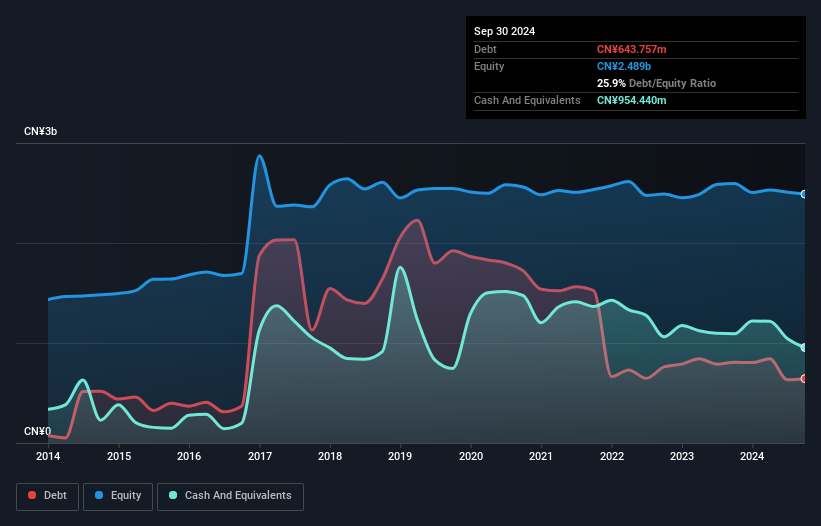Screen dimensions: 821x526
Task: Click the 2015 x-axis label
Action: [119, 456]
